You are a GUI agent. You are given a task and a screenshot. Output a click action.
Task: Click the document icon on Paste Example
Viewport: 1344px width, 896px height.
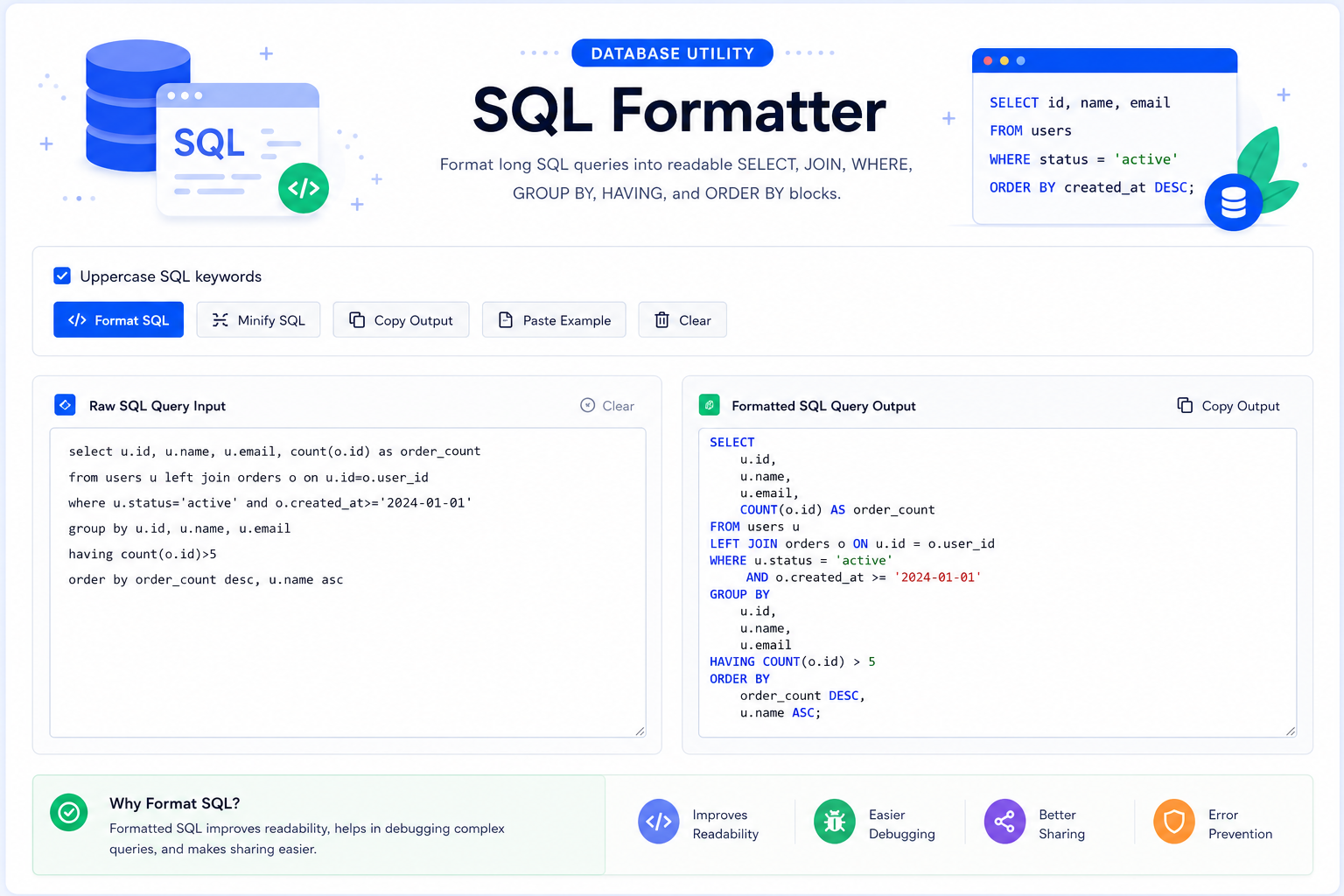pos(506,320)
